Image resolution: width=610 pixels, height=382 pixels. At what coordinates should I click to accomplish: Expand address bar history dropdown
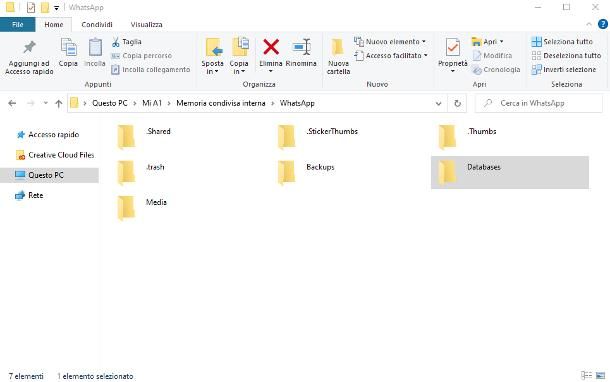click(x=438, y=103)
